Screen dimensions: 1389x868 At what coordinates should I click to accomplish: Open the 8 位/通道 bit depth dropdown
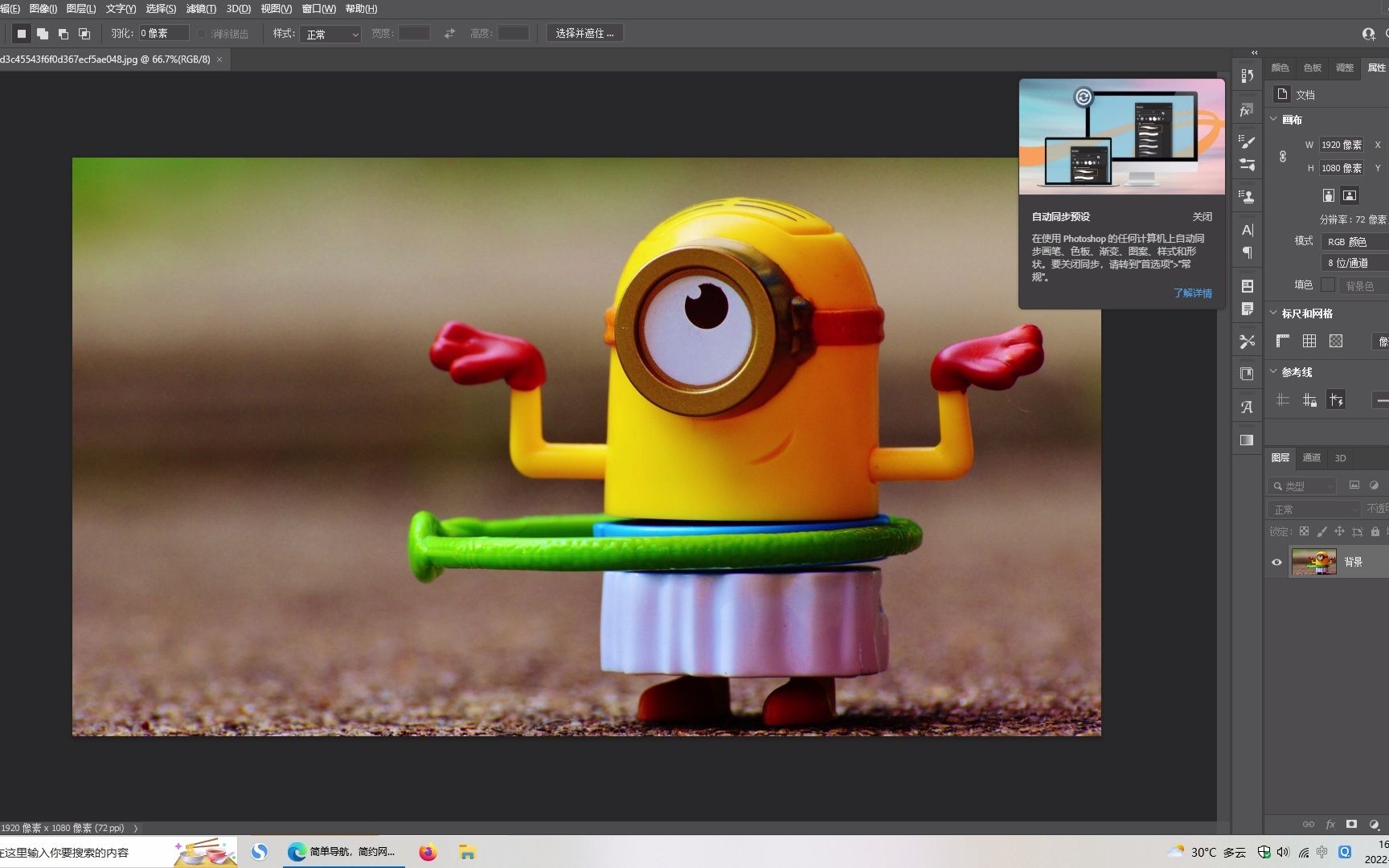click(1355, 263)
